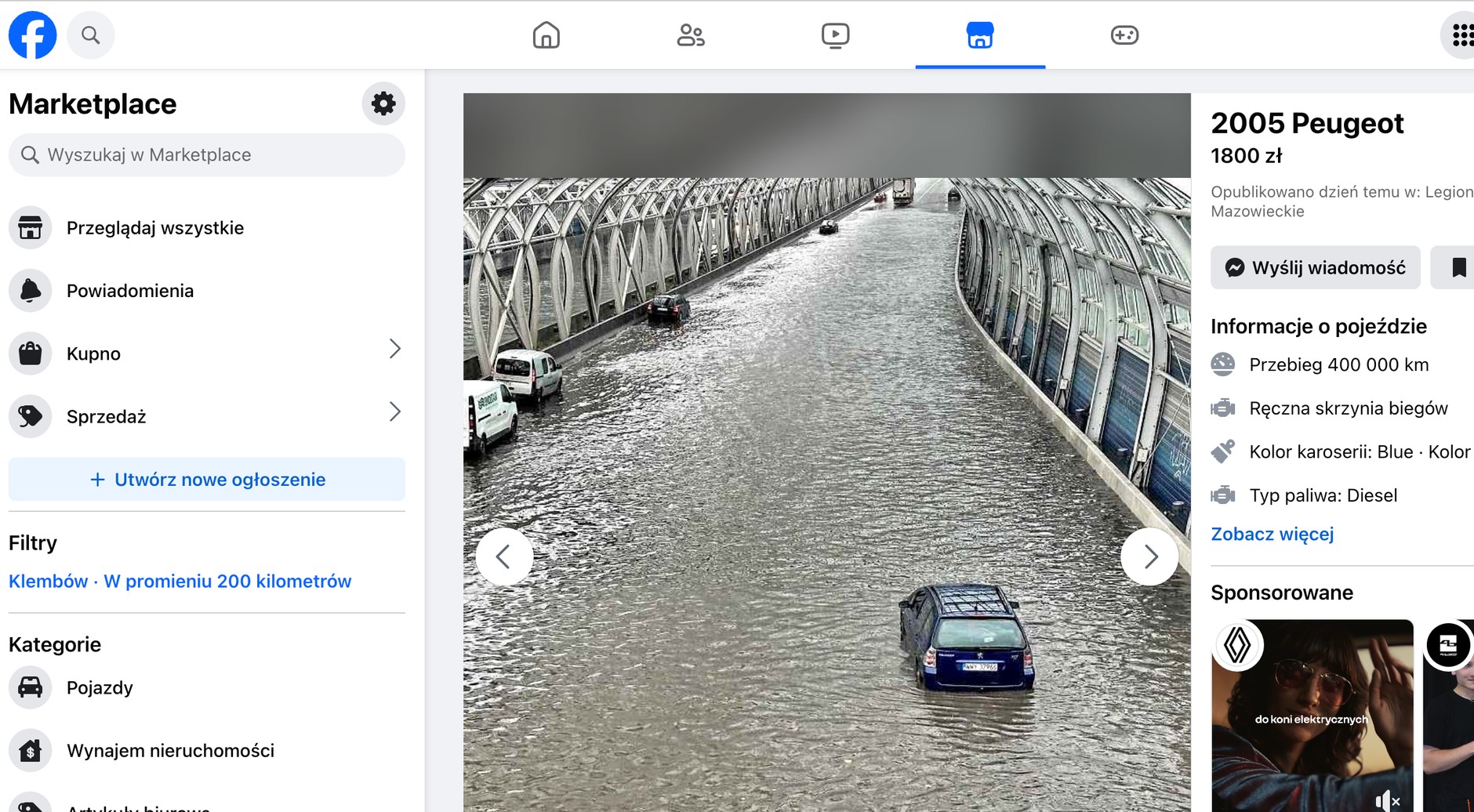This screenshot has width=1474, height=812.
Task: Select the Pojazdy car category icon
Action: 31,687
